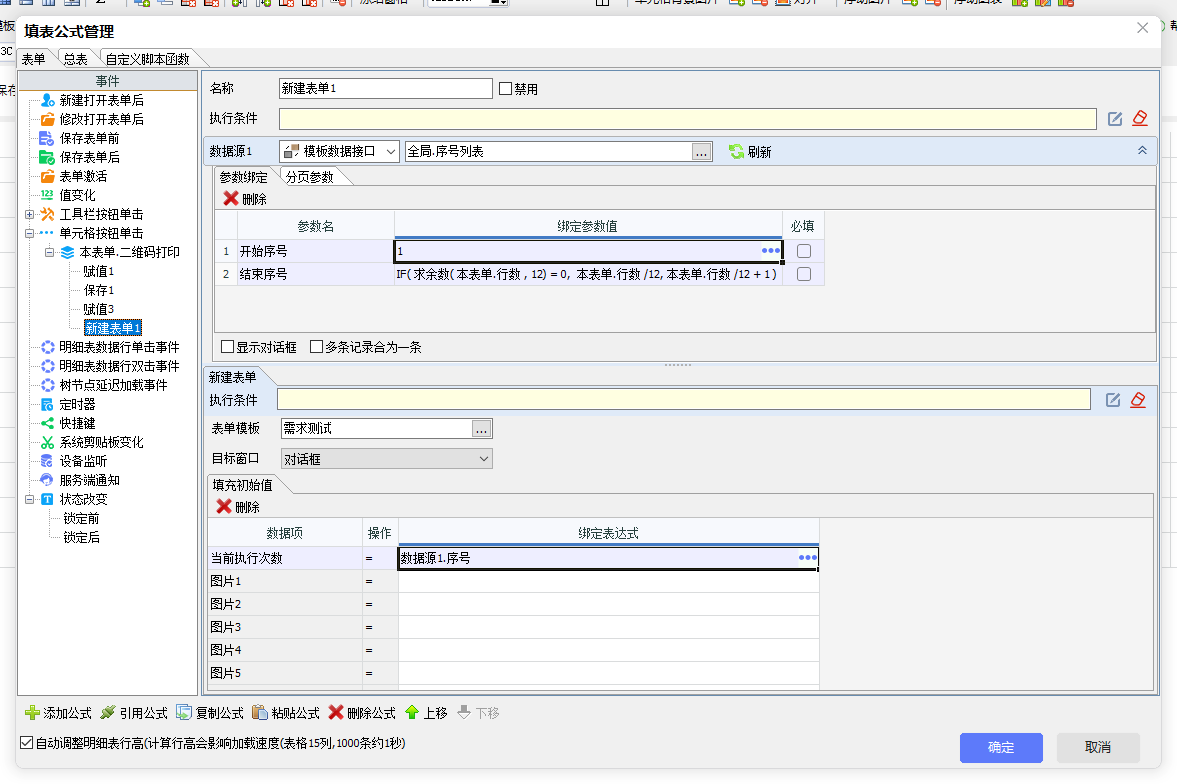Browse 全局.序号列表 with ellipsis button
This screenshot has height=784, width=1177.
coord(701,152)
